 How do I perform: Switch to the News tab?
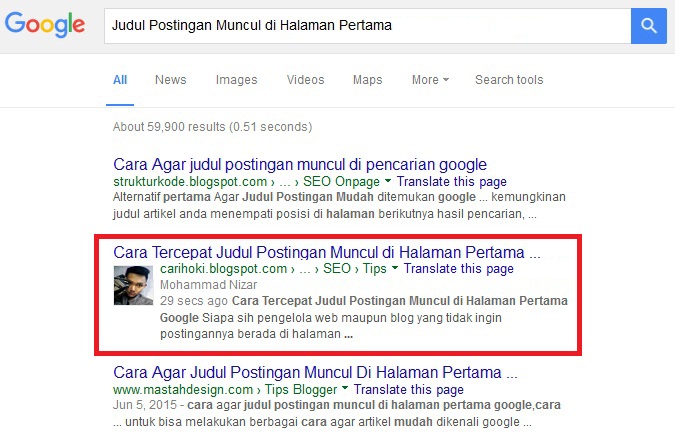(x=171, y=80)
